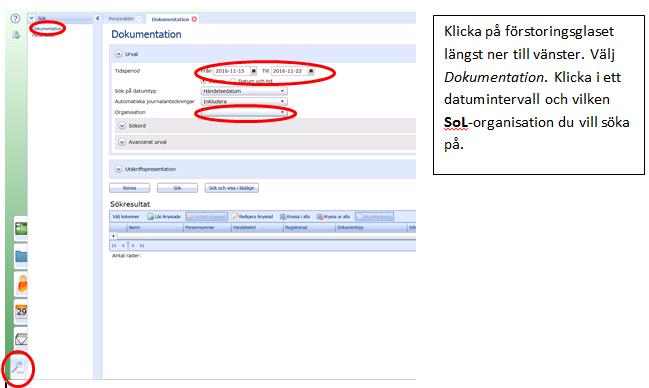Open the orange person module in sidebar
The image size is (649, 388).
point(22,284)
